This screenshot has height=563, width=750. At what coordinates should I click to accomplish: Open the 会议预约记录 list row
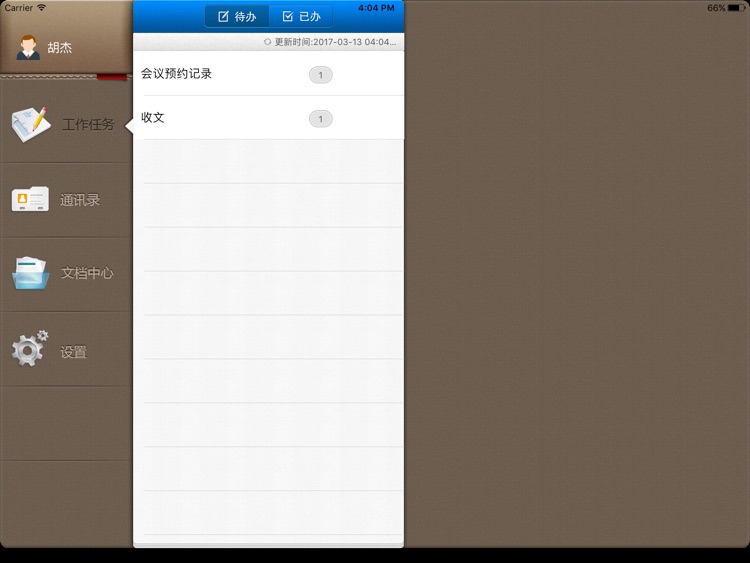pyautogui.click(x=268, y=74)
